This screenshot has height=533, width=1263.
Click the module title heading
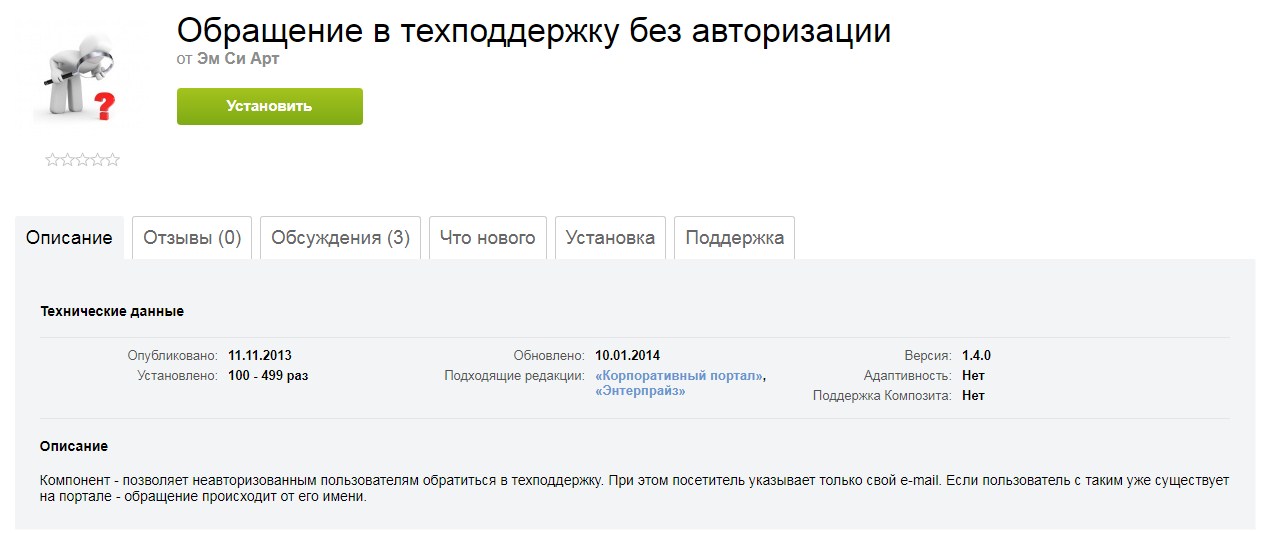click(533, 31)
